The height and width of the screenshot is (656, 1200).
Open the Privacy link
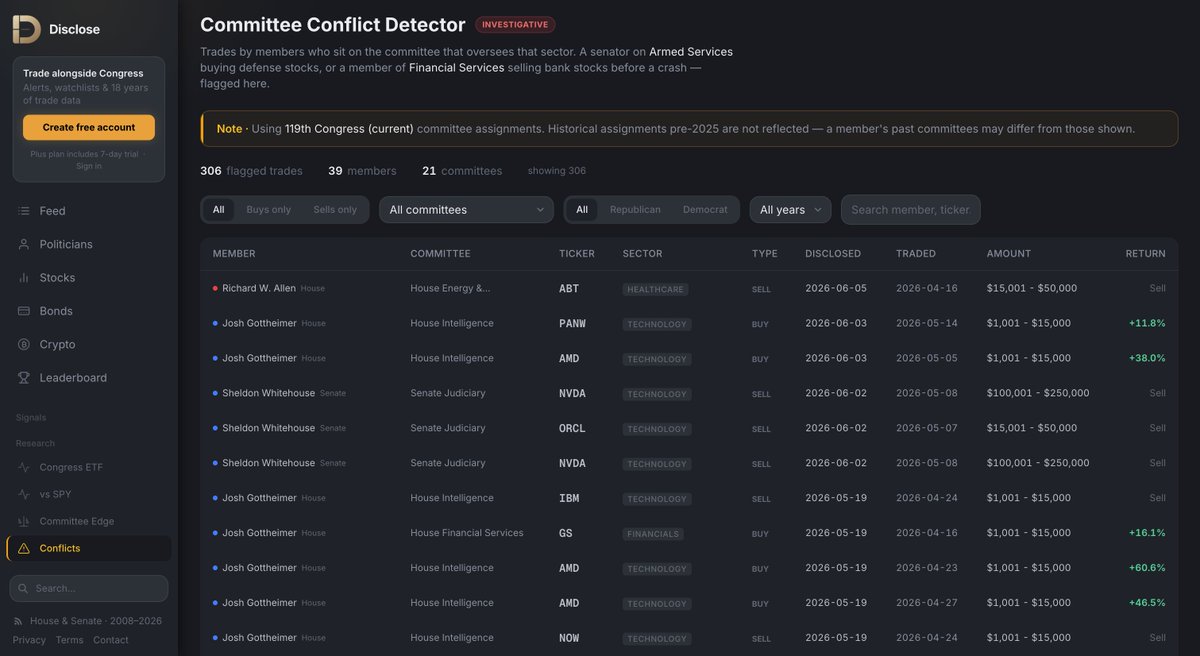pyautogui.click(x=29, y=640)
